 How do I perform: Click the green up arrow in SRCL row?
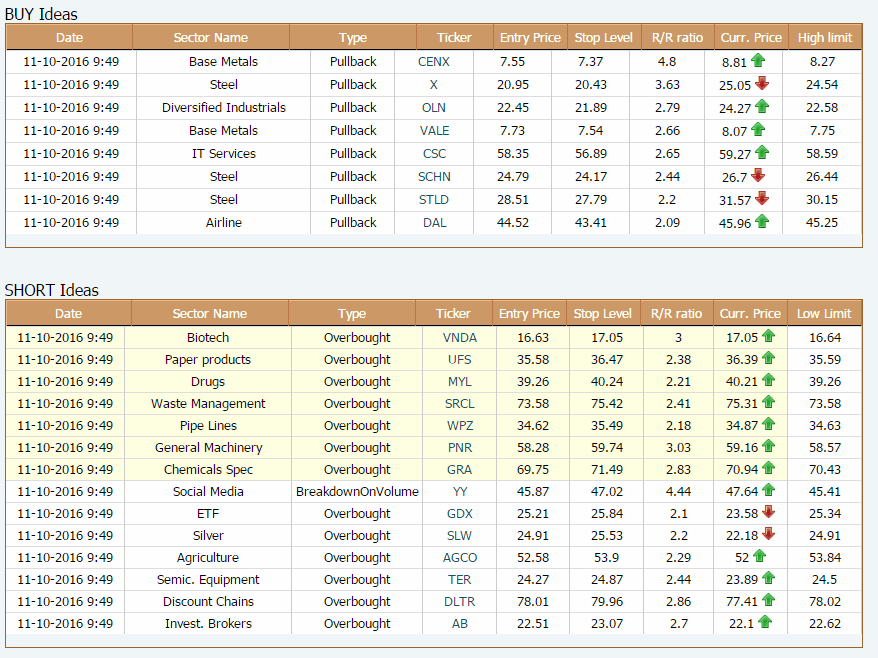click(x=768, y=402)
